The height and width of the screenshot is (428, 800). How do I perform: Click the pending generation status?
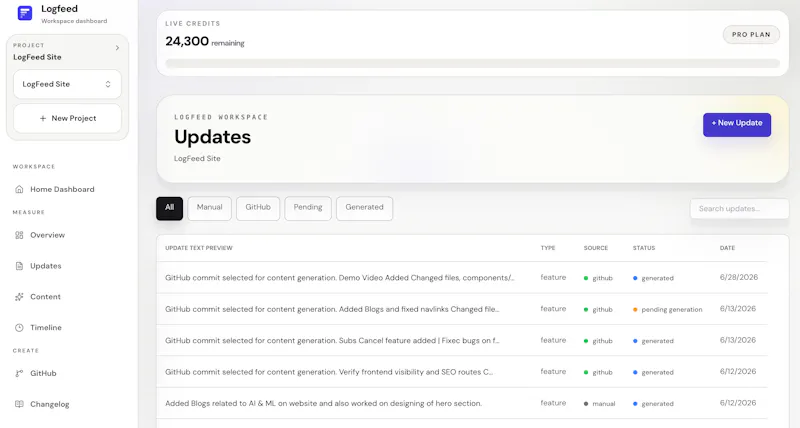(x=667, y=310)
